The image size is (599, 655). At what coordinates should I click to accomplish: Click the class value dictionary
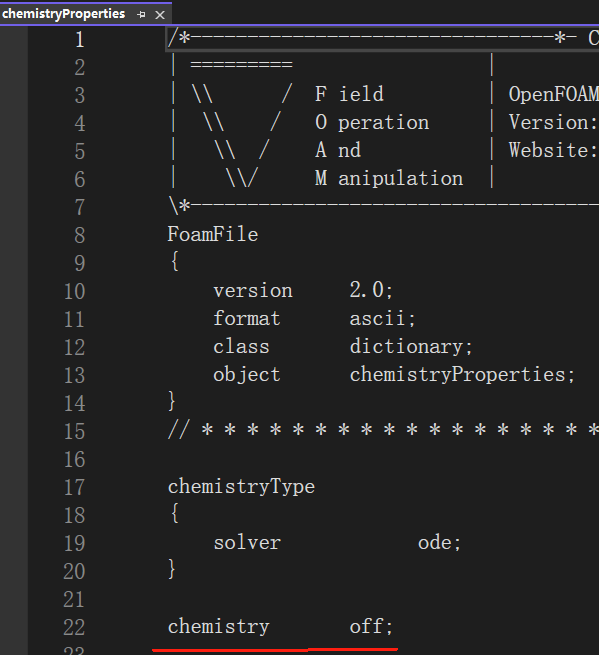click(411, 347)
